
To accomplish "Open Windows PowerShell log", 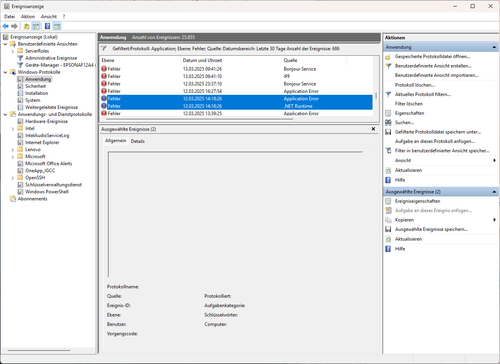I will pos(47,192).
